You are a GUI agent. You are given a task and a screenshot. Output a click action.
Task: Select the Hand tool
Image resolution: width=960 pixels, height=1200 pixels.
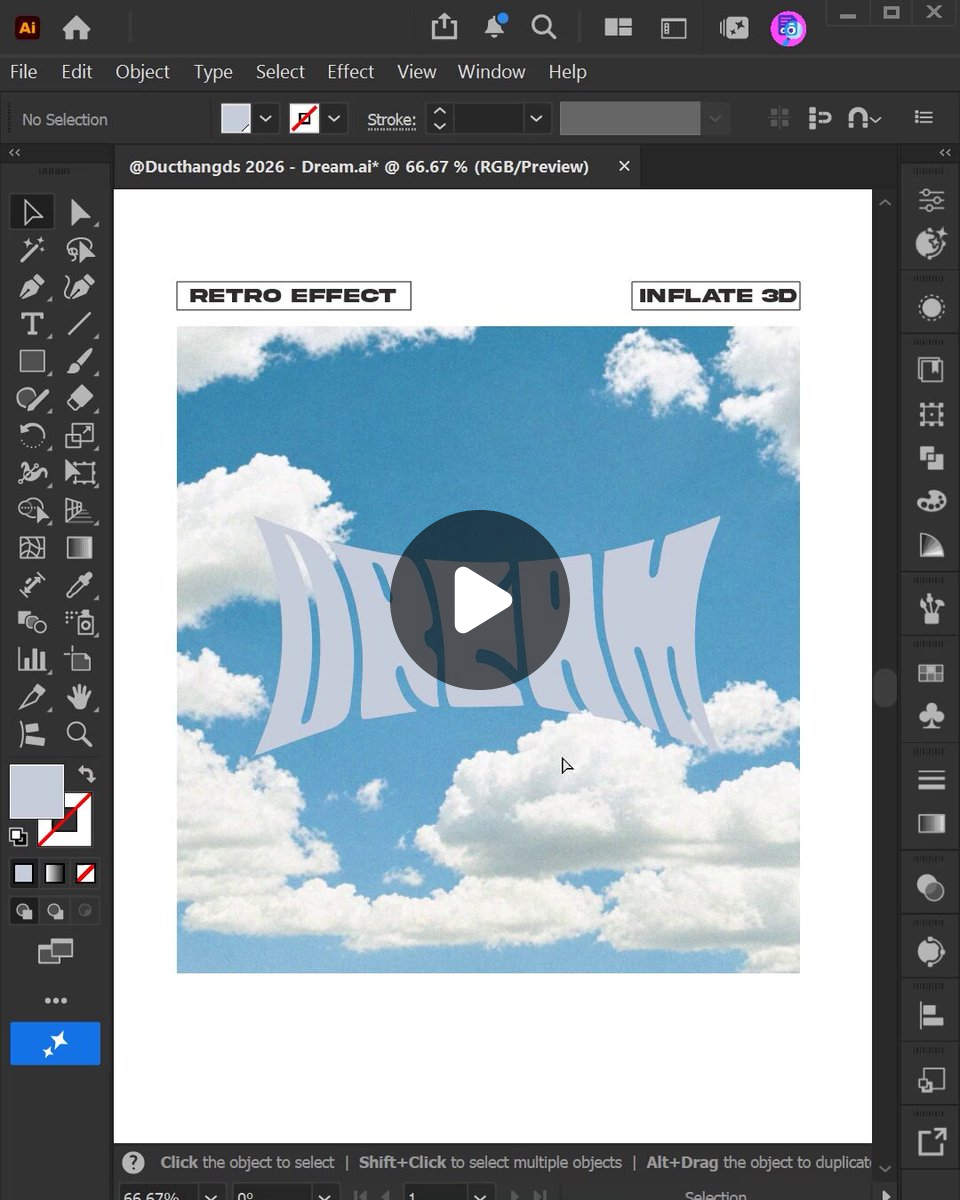pyautogui.click(x=80, y=697)
